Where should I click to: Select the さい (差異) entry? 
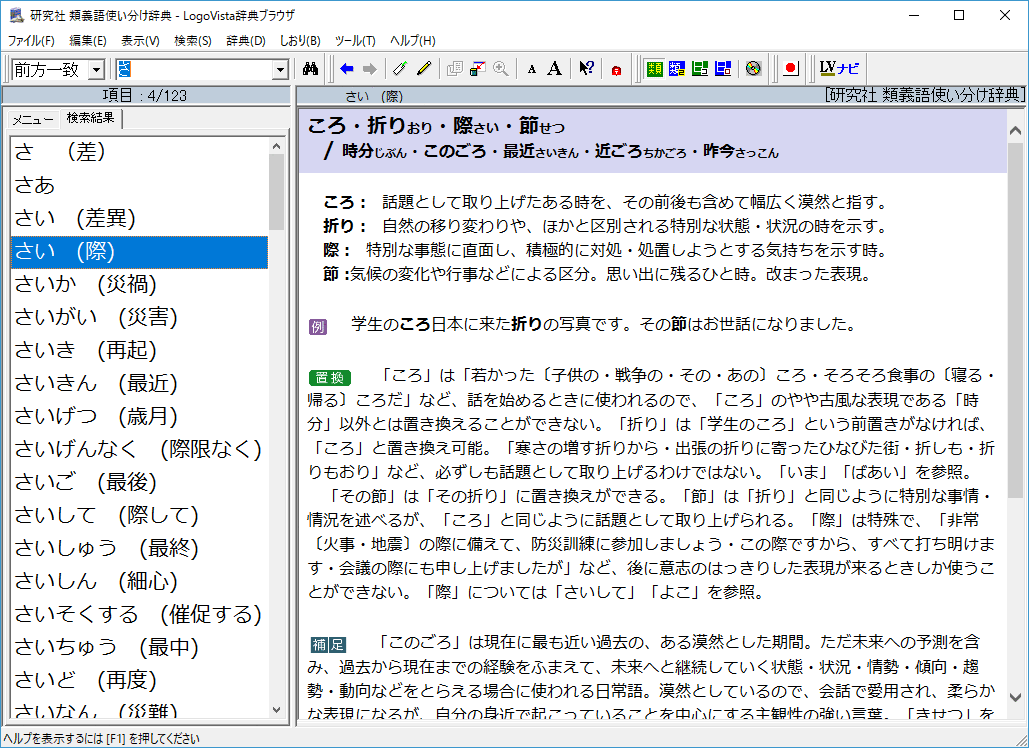click(139, 218)
